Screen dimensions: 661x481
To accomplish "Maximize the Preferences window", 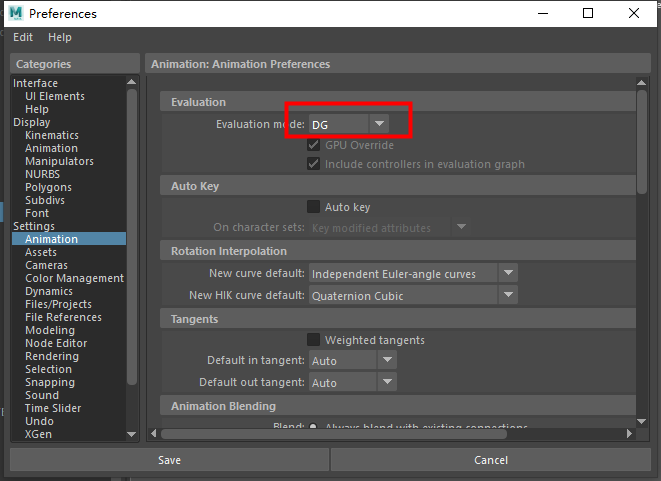I will (588, 13).
